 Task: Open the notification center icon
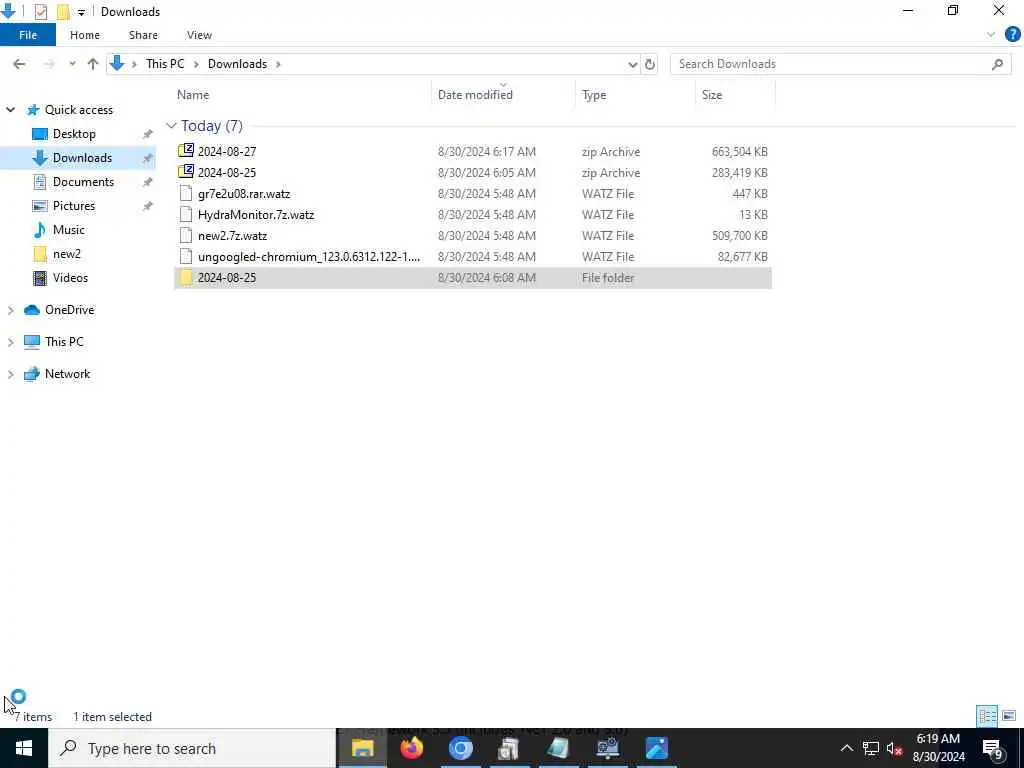click(992, 748)
